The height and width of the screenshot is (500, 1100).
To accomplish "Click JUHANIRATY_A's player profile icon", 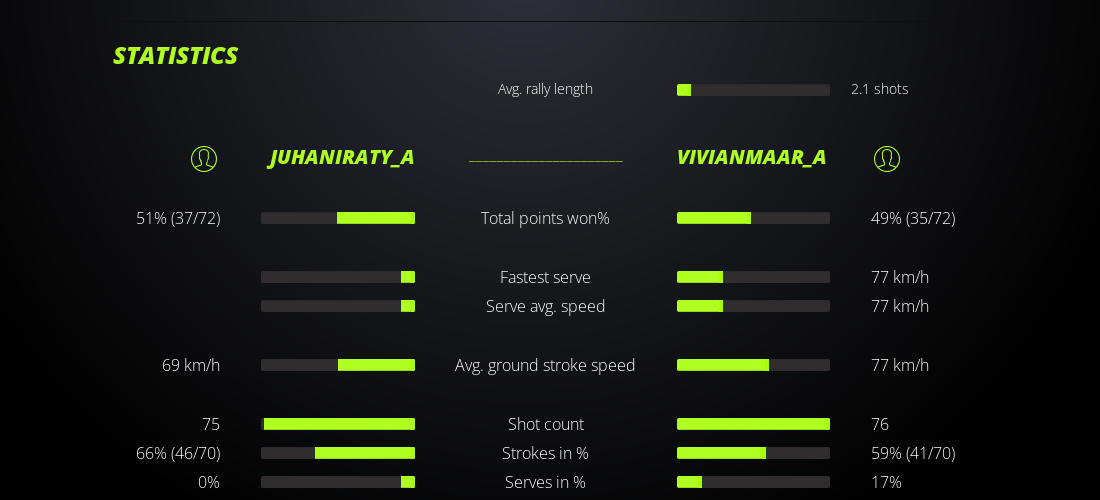I will click(x=204, y=159).
